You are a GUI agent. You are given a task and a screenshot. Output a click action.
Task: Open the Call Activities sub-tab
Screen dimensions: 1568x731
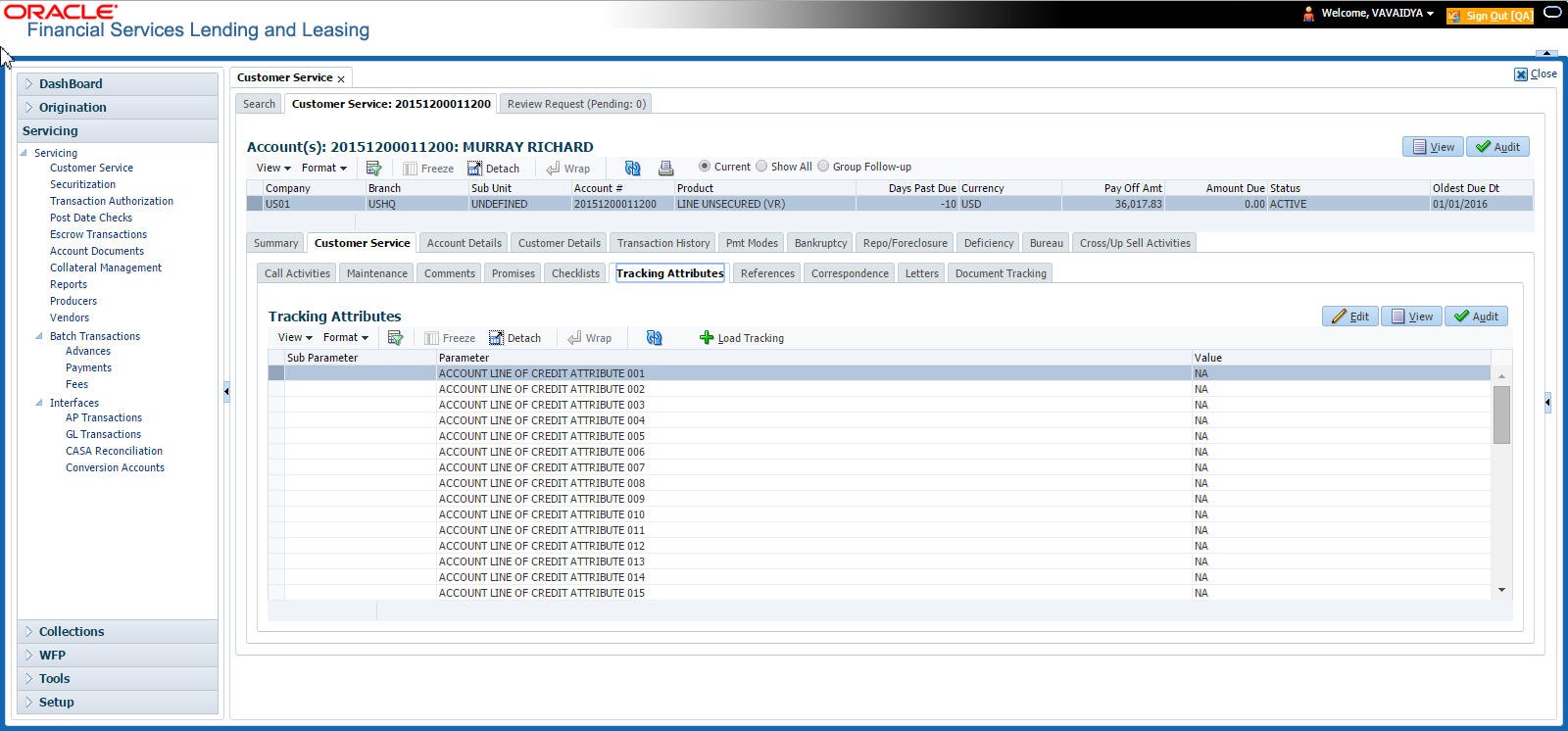[297, 273]
